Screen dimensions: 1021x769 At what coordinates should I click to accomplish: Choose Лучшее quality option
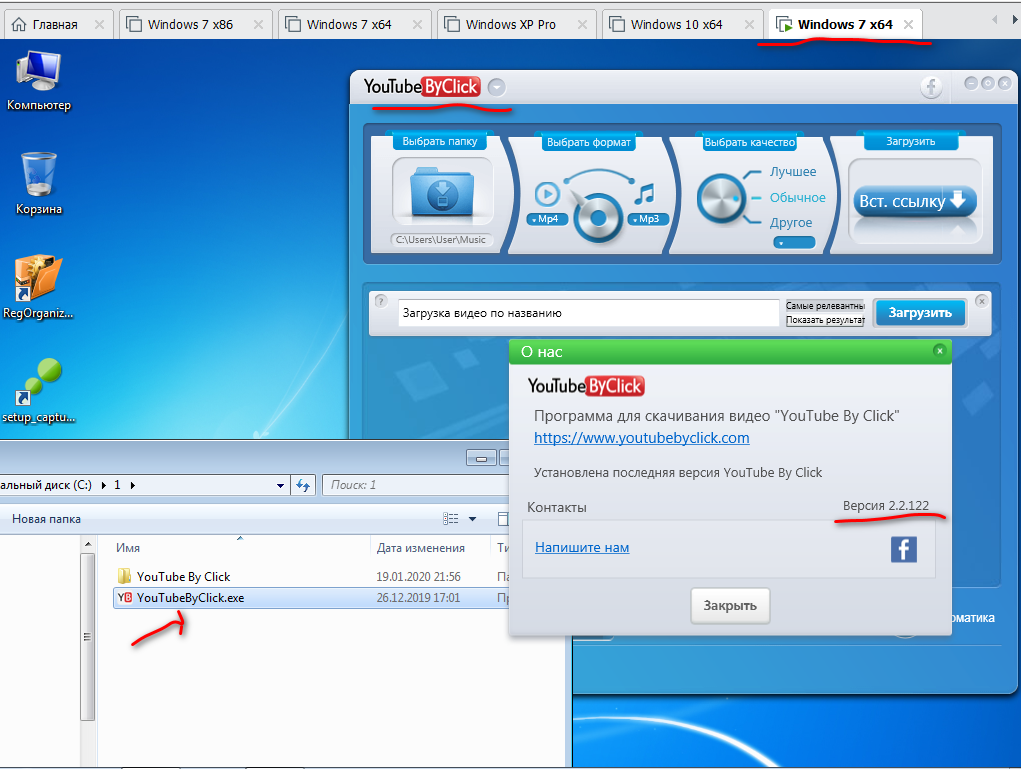click(792, 172)
